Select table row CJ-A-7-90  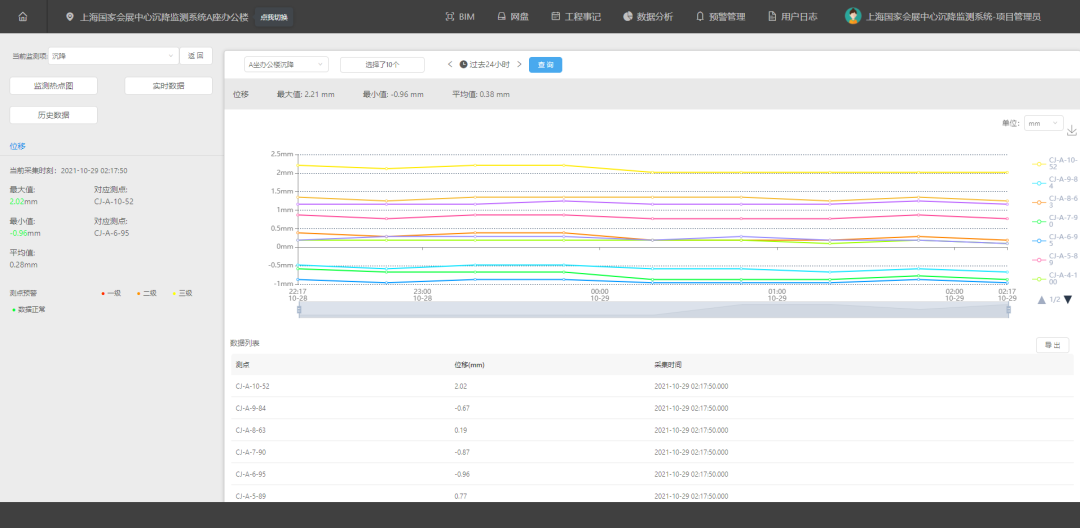(x=652, y=452)
